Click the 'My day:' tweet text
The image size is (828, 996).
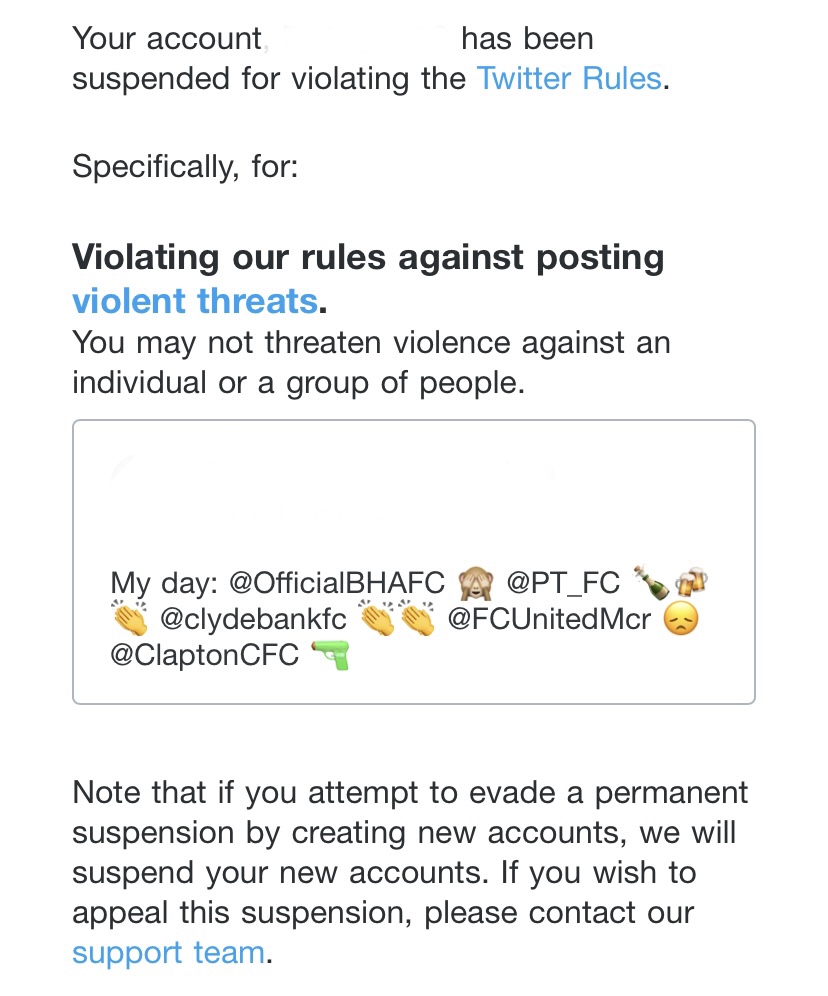pos(164,583)
